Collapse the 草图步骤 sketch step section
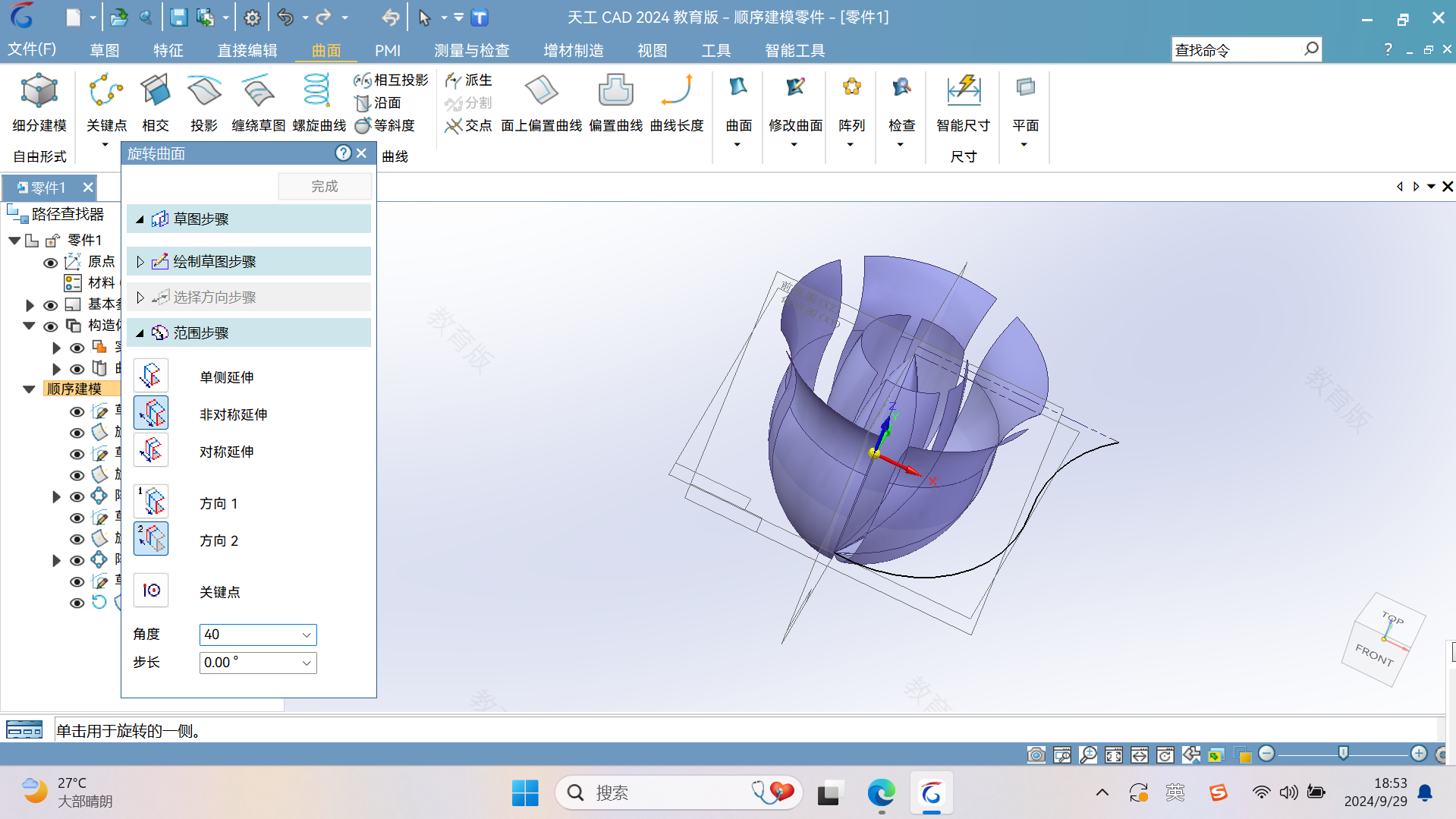 (x=140, y=219)
